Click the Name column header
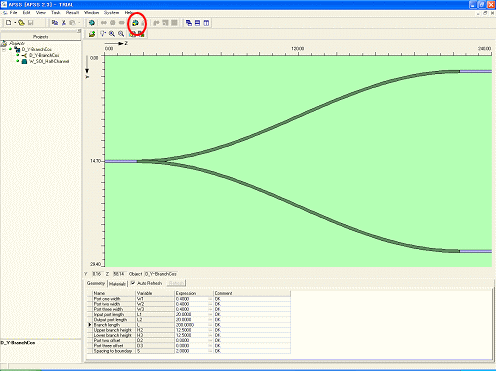 pos(114,293)
